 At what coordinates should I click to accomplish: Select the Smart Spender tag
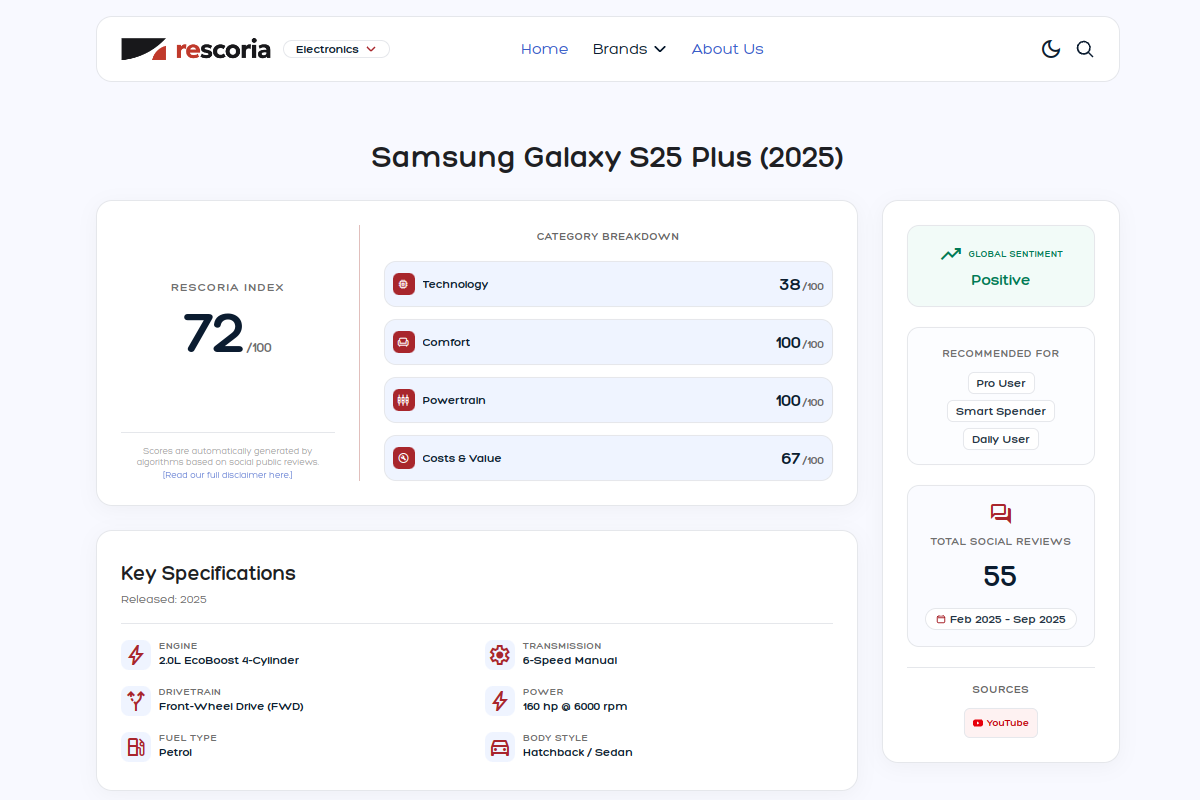tap(1001, 411)
